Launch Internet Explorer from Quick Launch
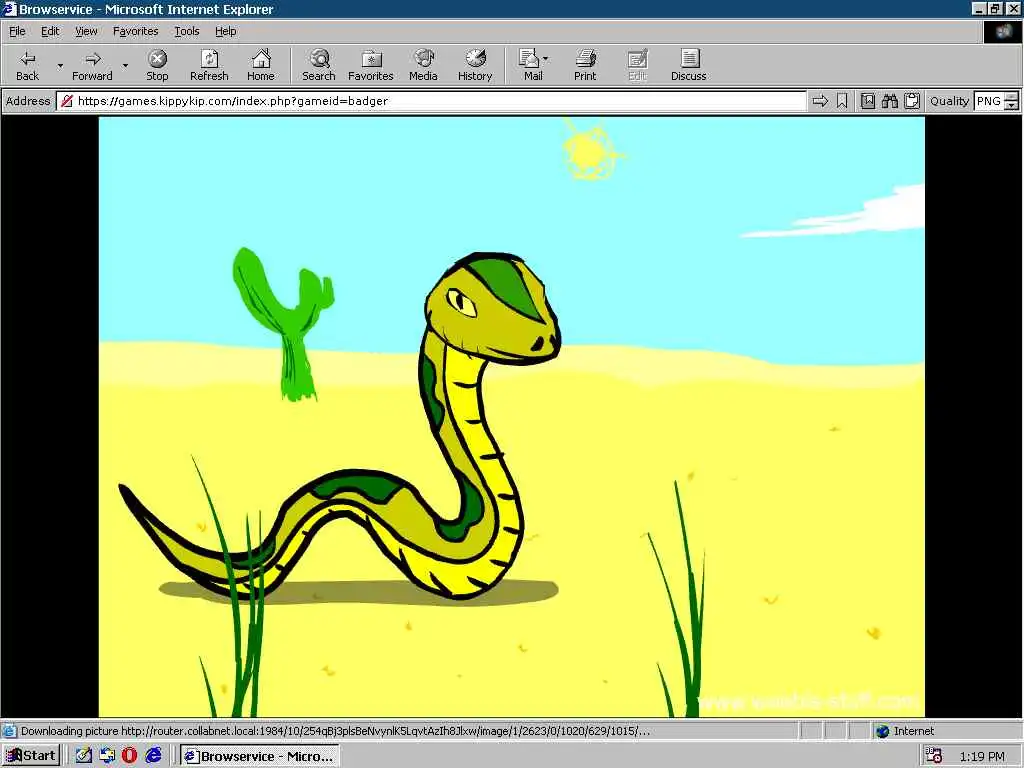Image resolution: width=1024 pixels, height=768 pixels. click(153, 756)
